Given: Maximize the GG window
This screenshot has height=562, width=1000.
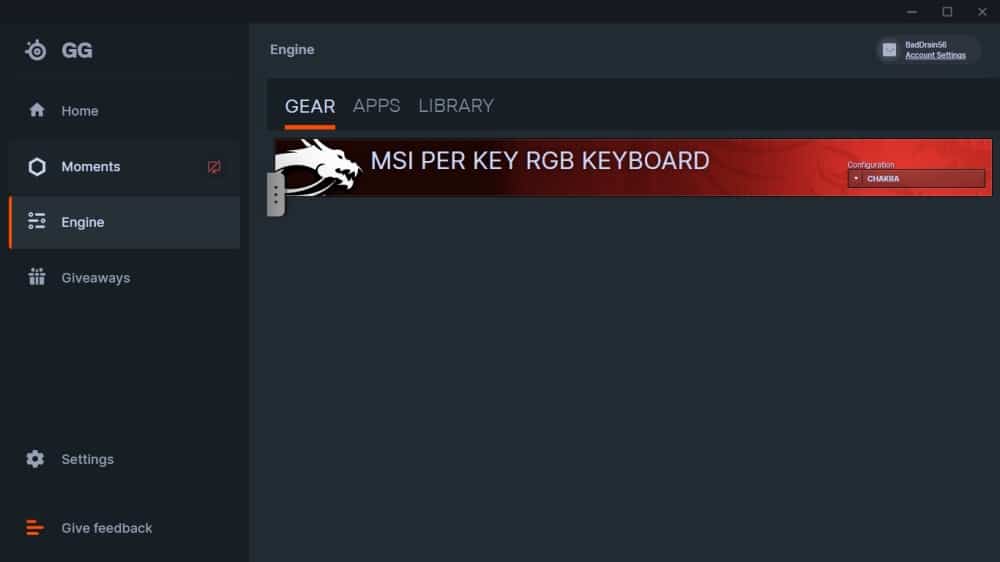Looking at the screenshot, I should coord(947,11).
